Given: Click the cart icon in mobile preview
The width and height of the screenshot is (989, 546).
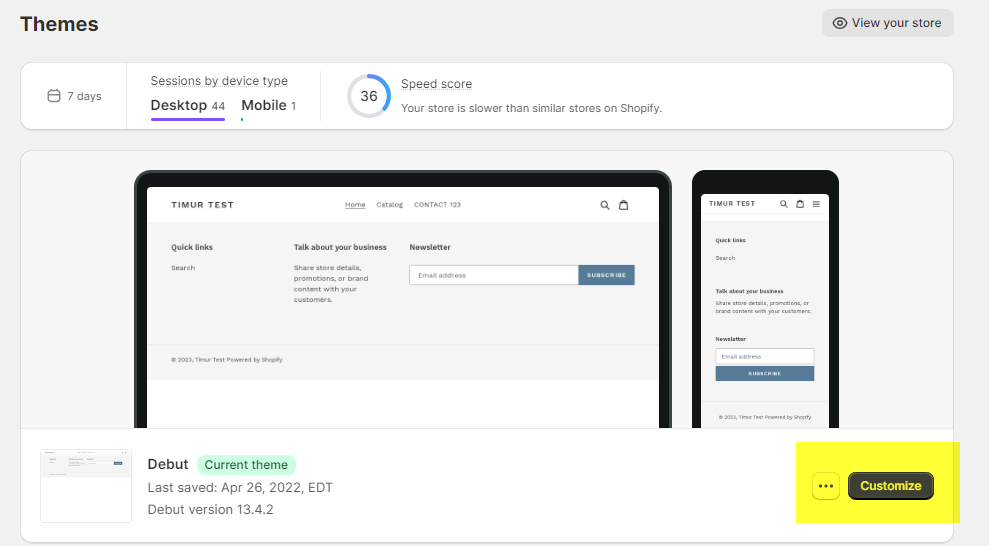Looking at the screenshot, I should pyautogui.click(x=800, y=204).
